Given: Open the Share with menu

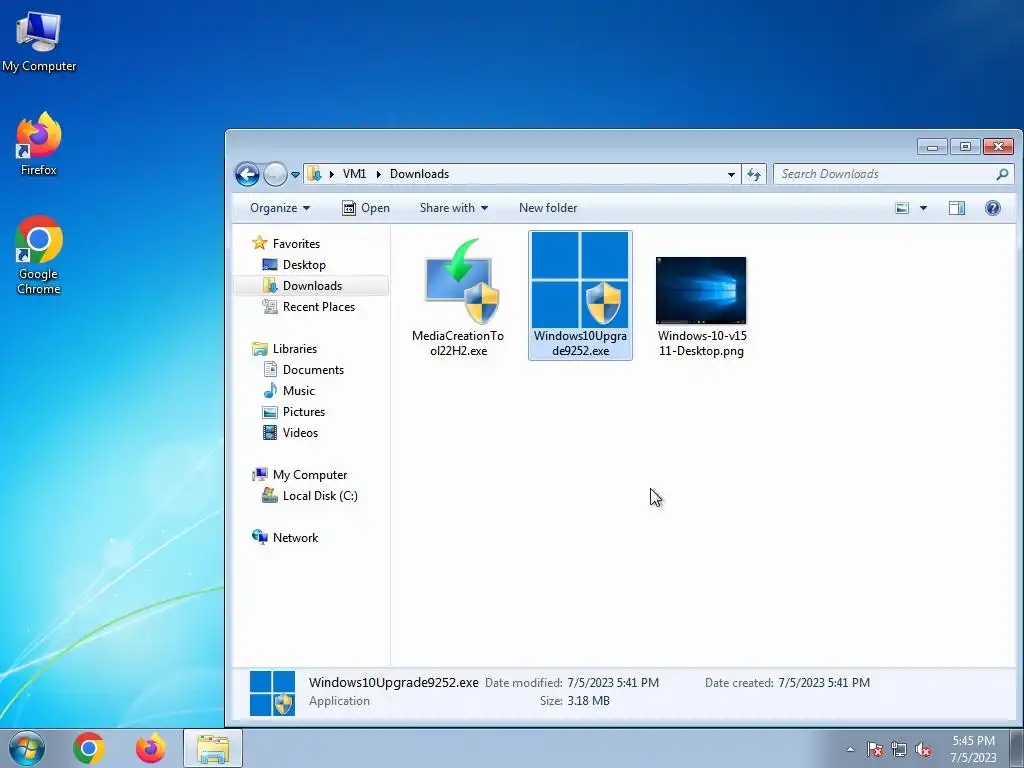Looking at the screenshot, I should [454, 208].
